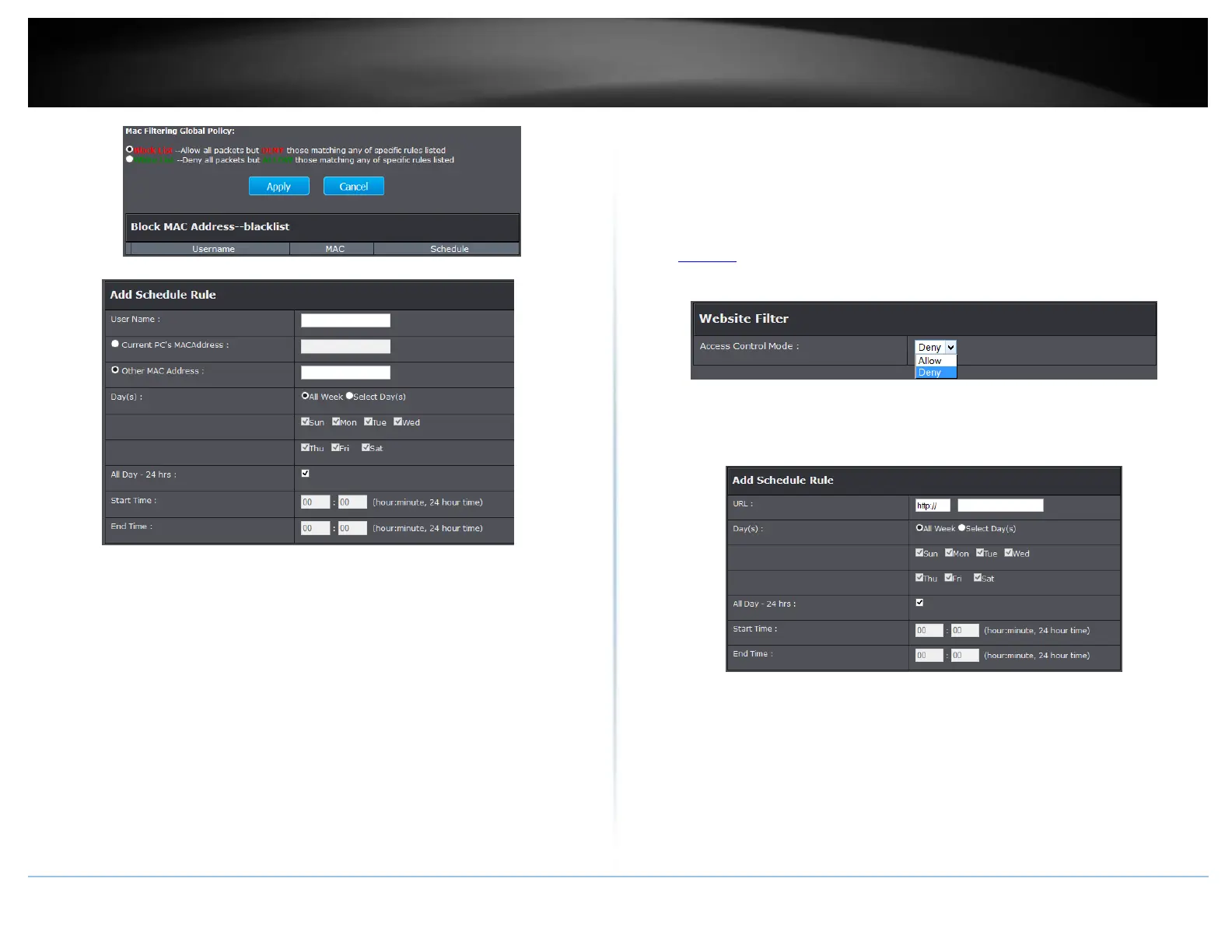
Task: Choose All Week in the MAC schedule rule
Action: 305,396
